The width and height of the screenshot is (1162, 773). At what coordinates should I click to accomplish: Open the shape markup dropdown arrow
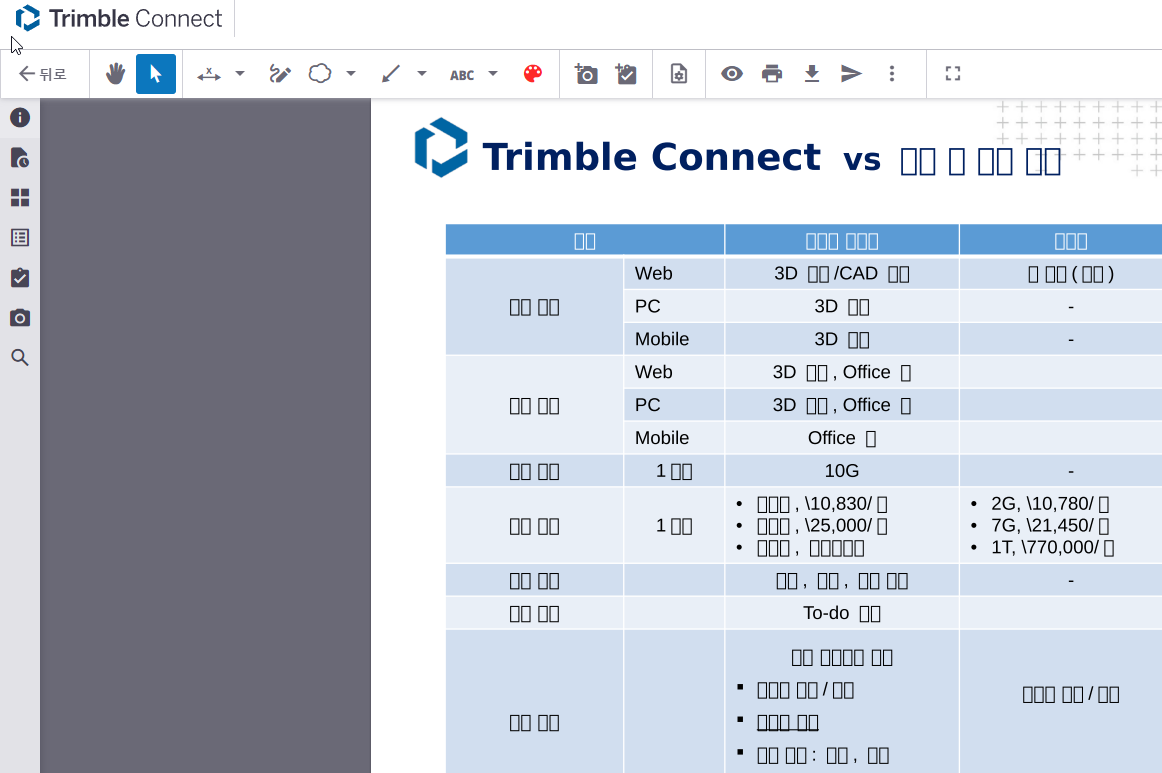tap(351, 74)
